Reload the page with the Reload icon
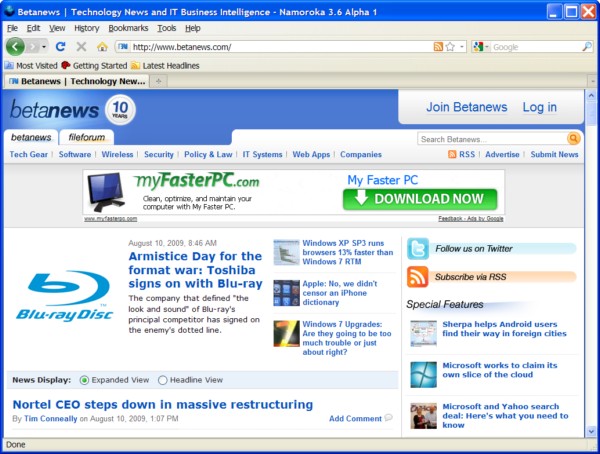Image resolution: width=600 pixels, height=454 pixels. 60,47
